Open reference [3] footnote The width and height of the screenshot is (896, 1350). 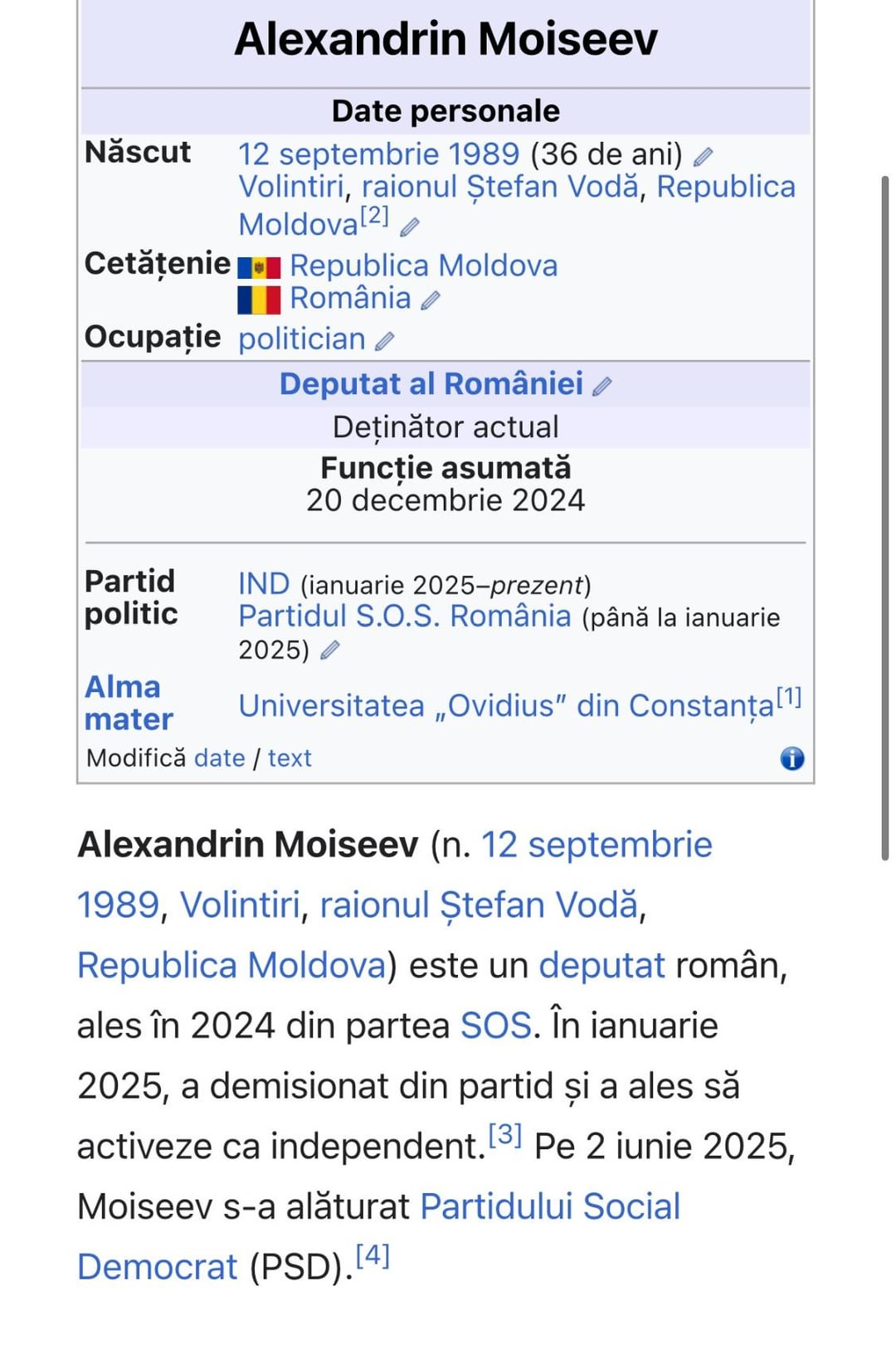505,1135
